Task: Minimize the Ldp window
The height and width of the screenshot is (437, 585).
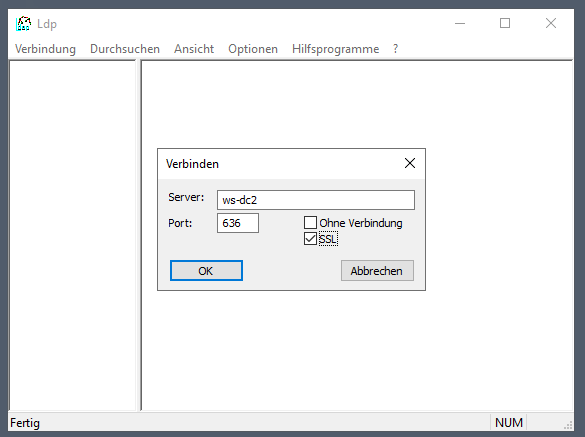Action: [460, 24]
